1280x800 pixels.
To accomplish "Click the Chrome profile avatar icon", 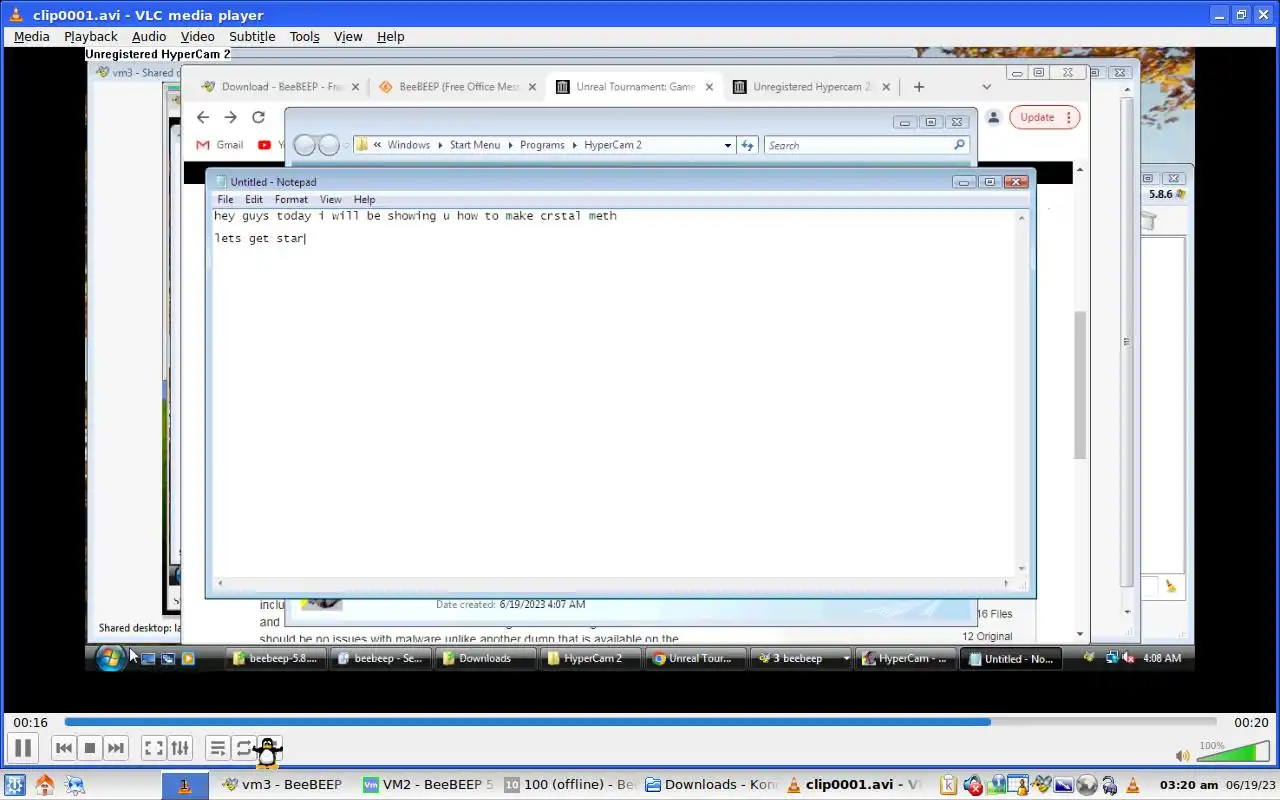I will coord(993,117).
